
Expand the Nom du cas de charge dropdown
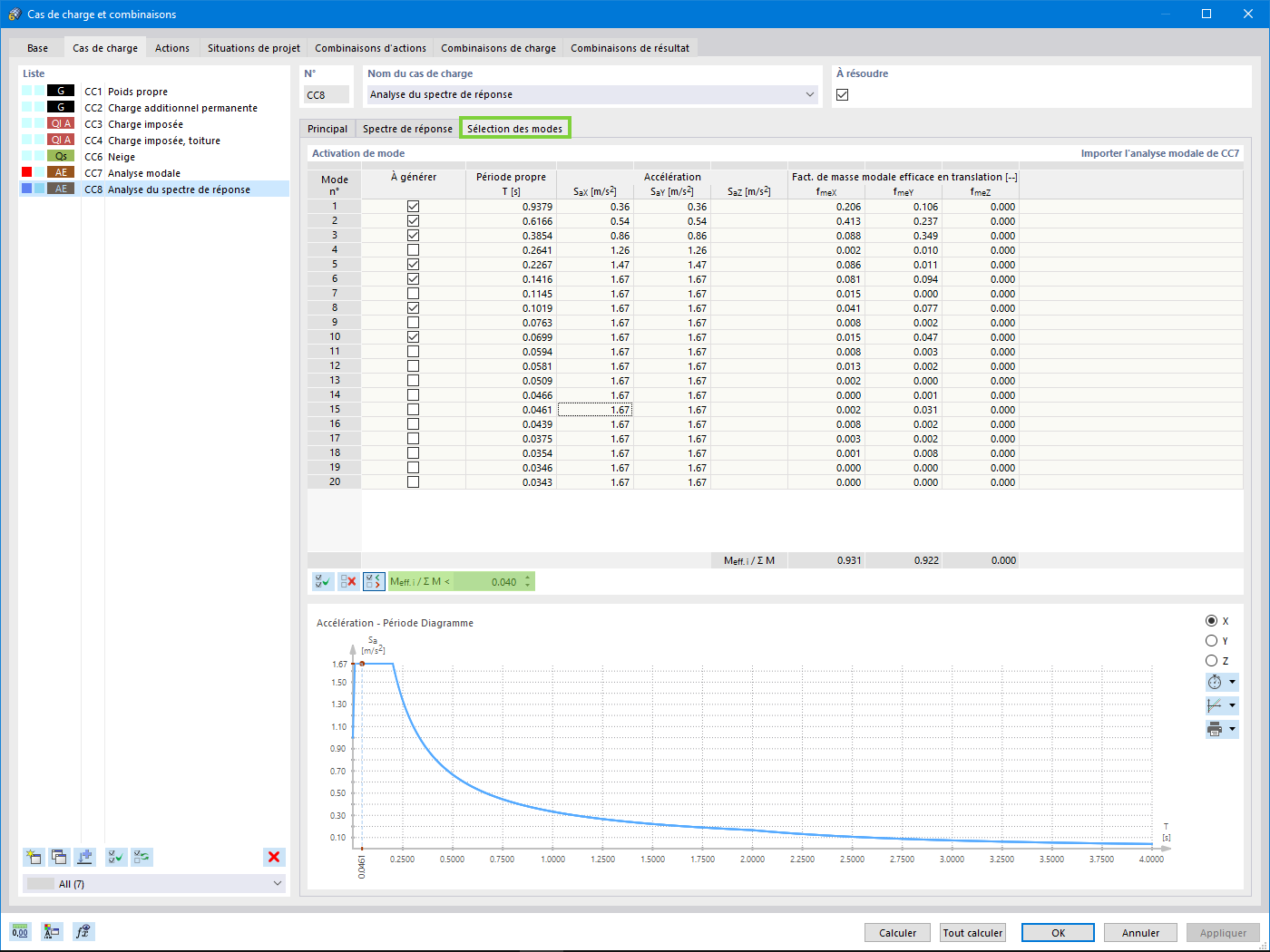point(809,94)
